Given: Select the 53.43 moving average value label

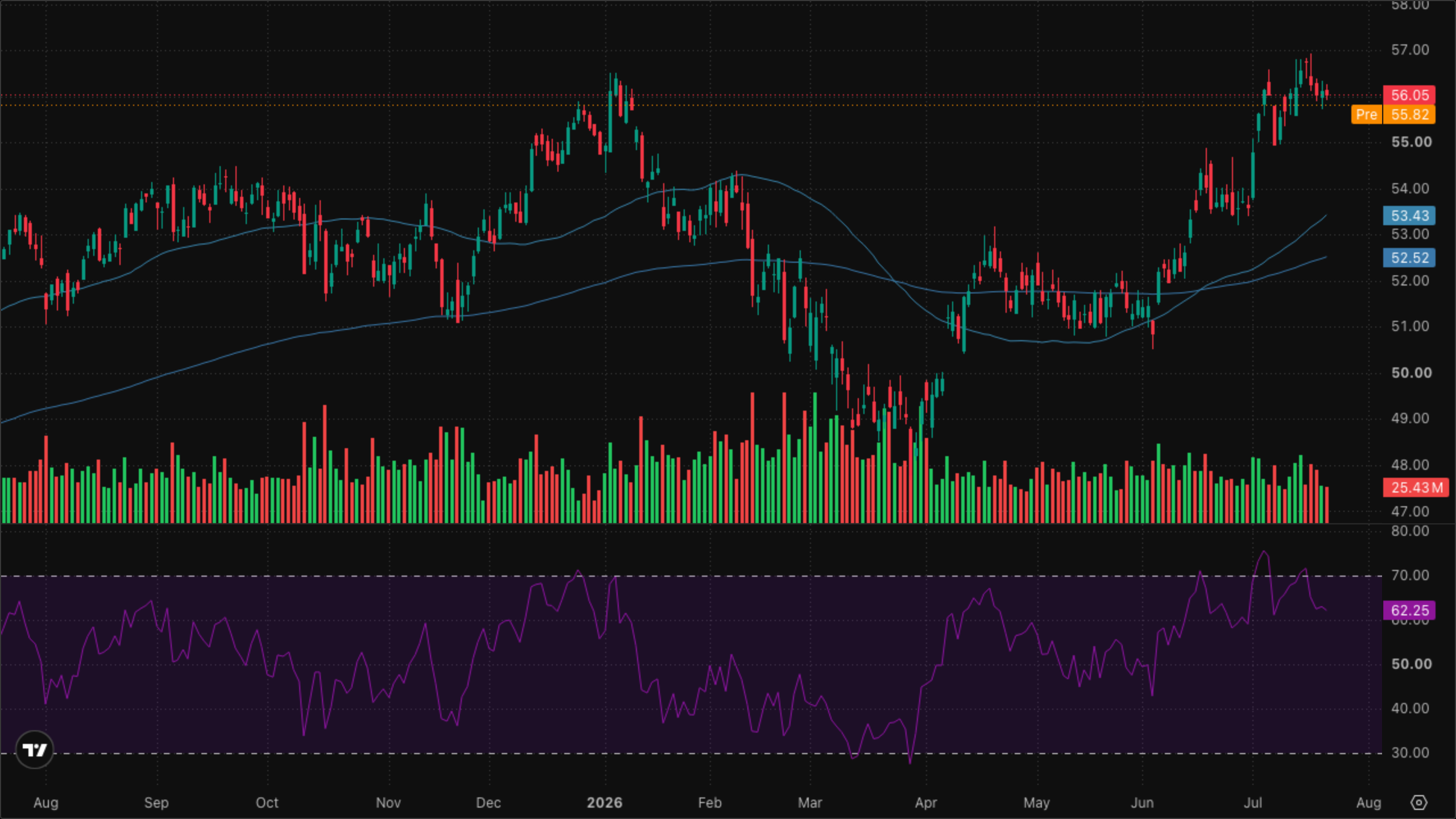Looking at the screenshot, I should pos(1409,216).
